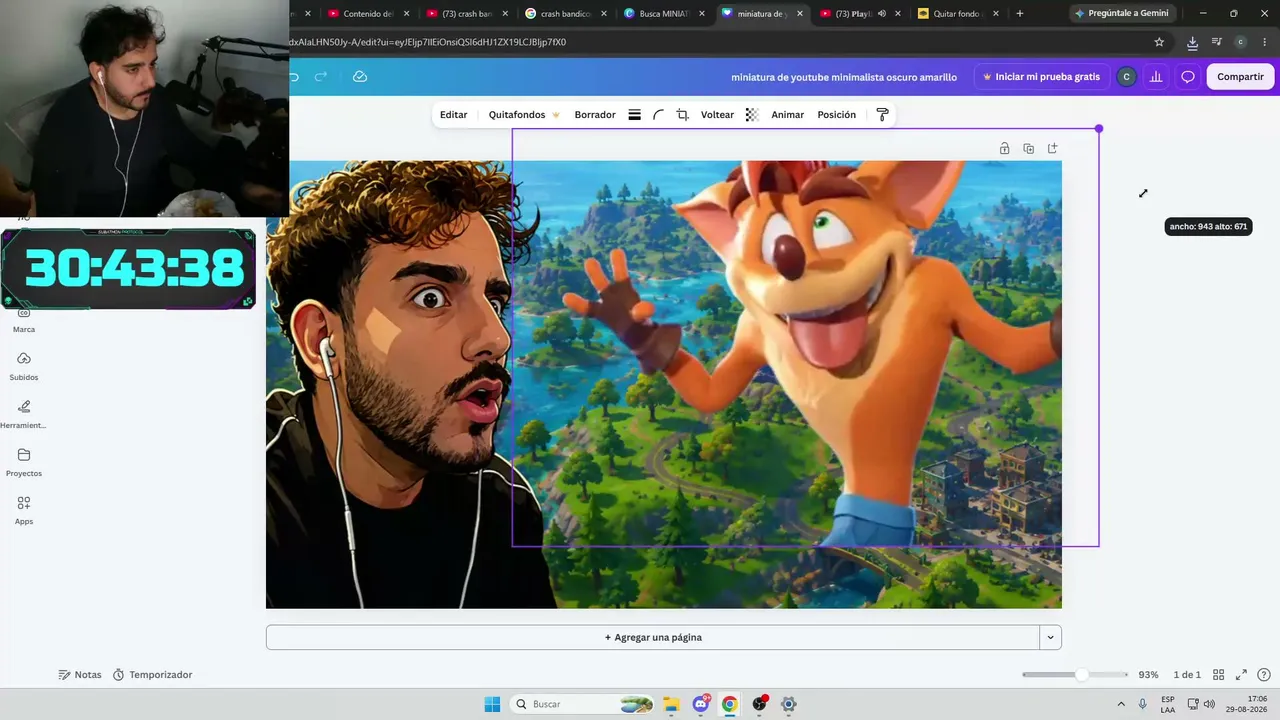The width and height of the screenshot is (1280, 720).
Task: Open the Windows Start menu
Action: click(492, 704)
